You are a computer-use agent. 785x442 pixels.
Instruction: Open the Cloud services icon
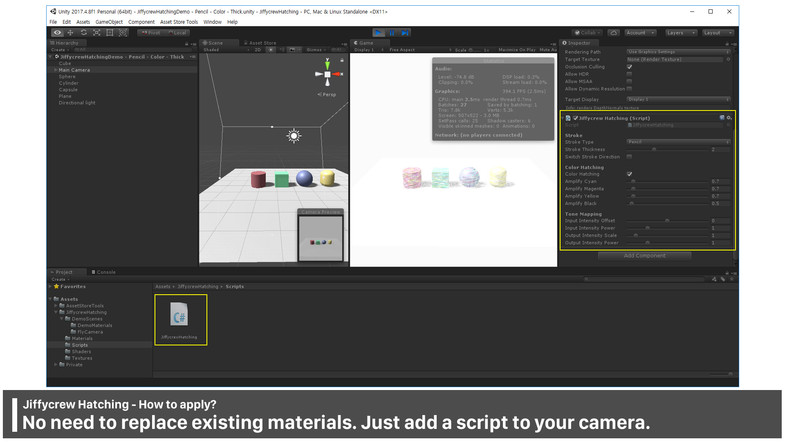(x=613, y=33)
